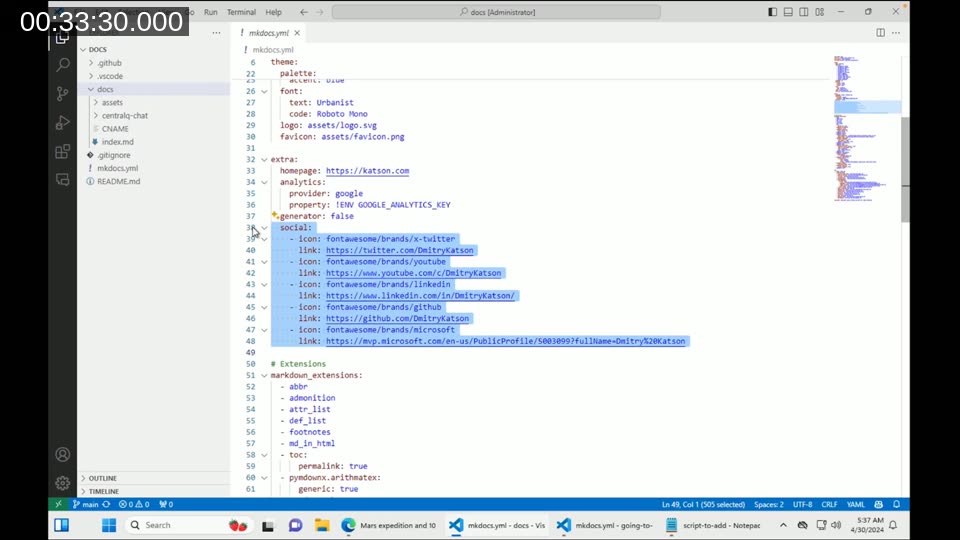Follow the twitter.com/DmitryKatson link

(x=400, y=250)
